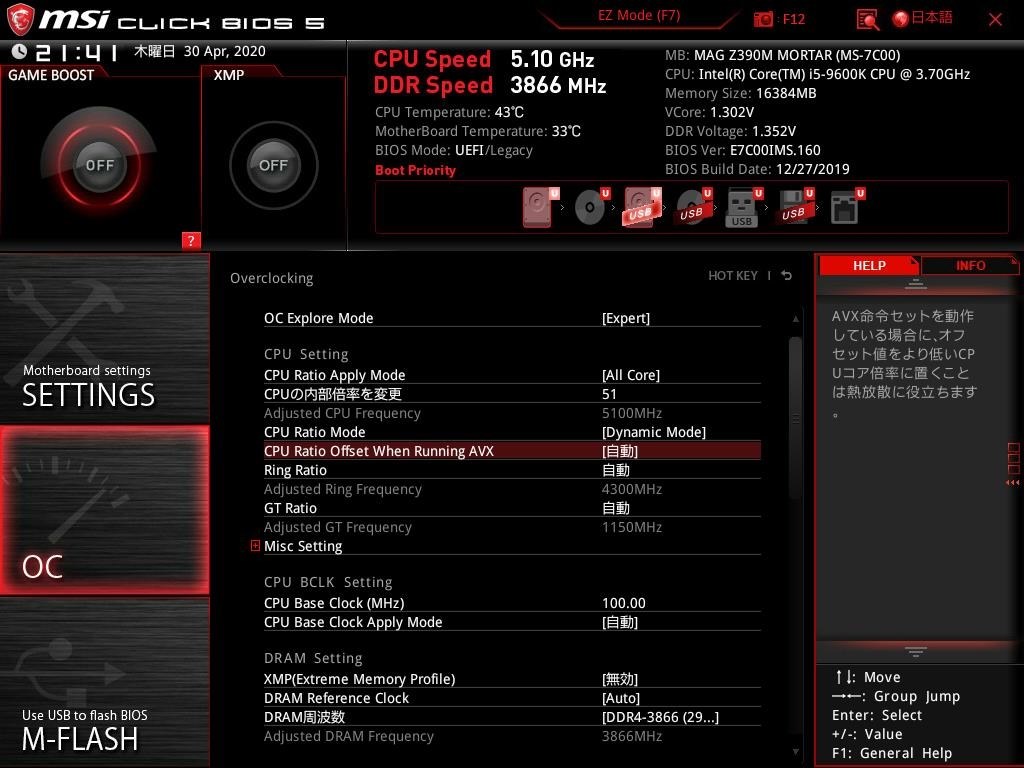Select the USB CD/DVD boot device icon
Image resolution: width=1024 pixels, height=768 pixels.
coord(694,207)
